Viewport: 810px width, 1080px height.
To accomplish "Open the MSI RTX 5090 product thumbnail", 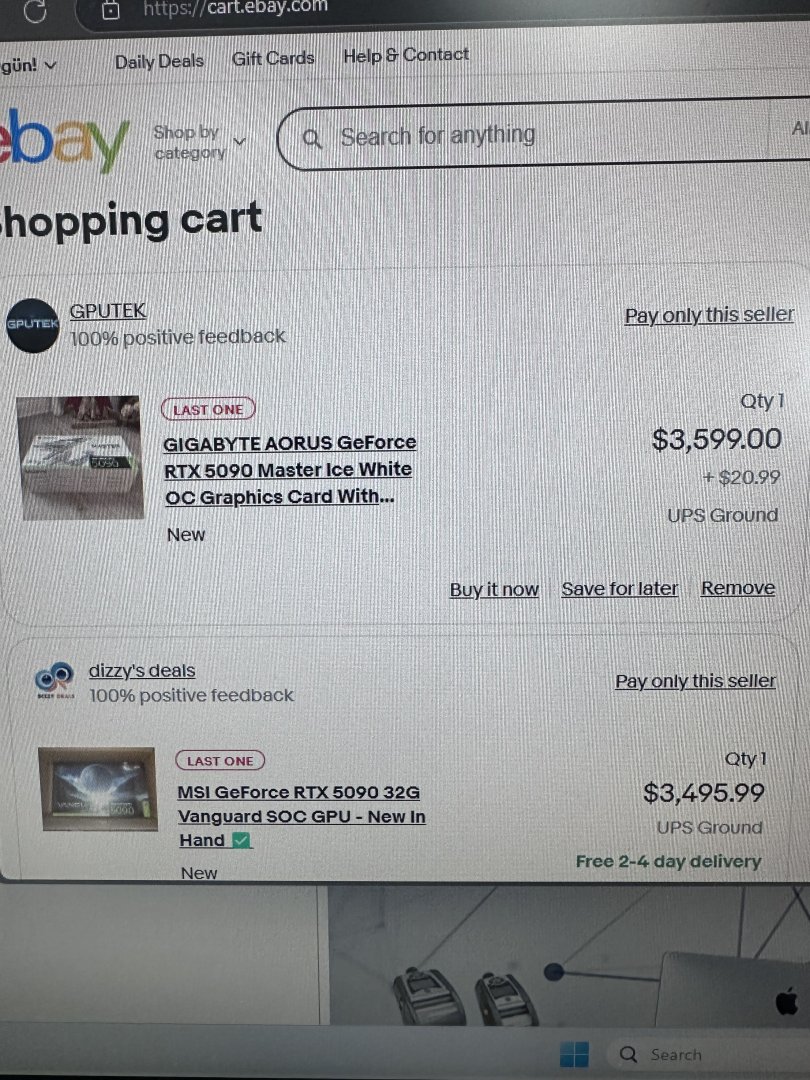I will click(x=98, y=789).
